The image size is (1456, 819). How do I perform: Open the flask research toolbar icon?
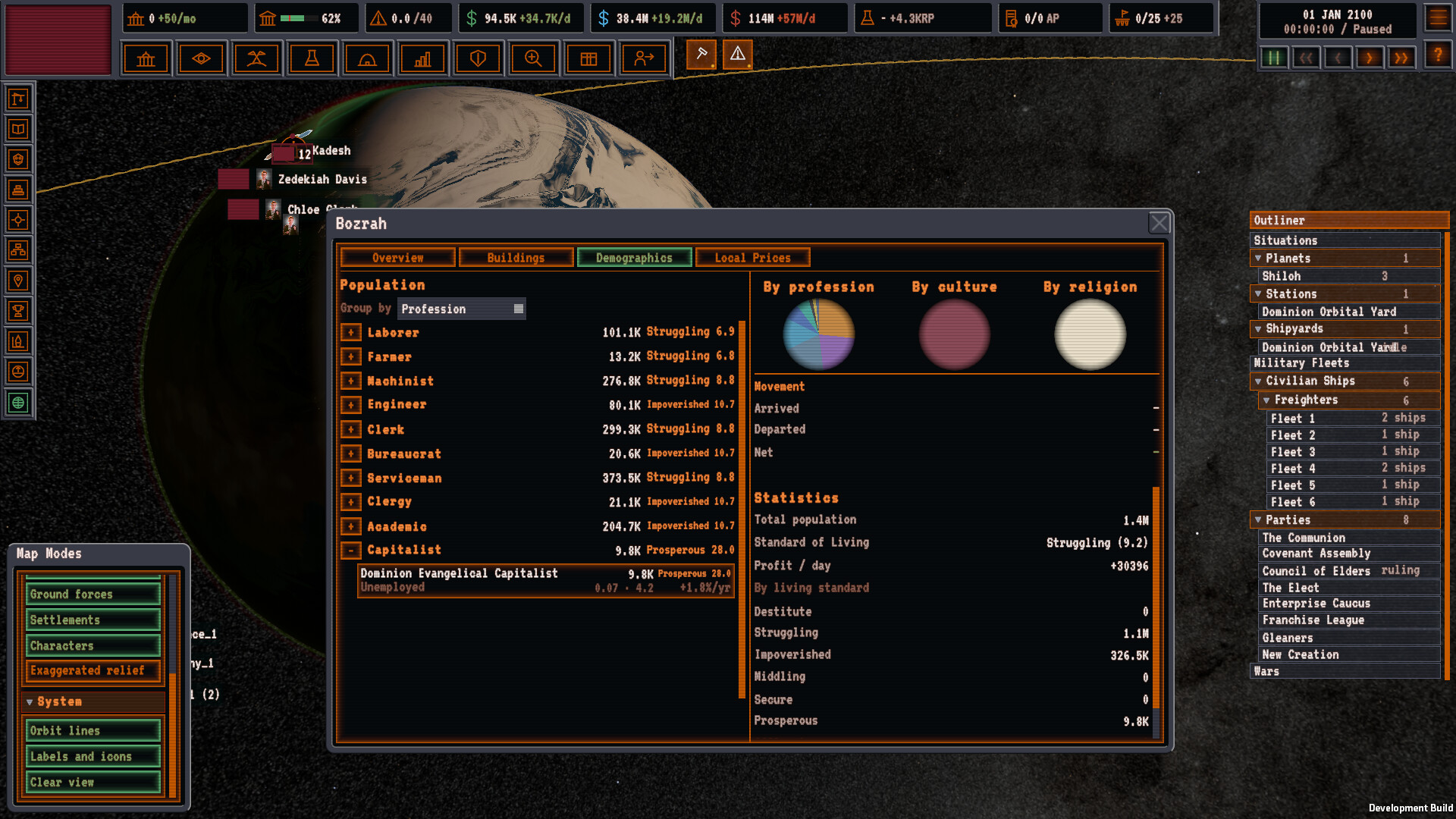[312, 58]
